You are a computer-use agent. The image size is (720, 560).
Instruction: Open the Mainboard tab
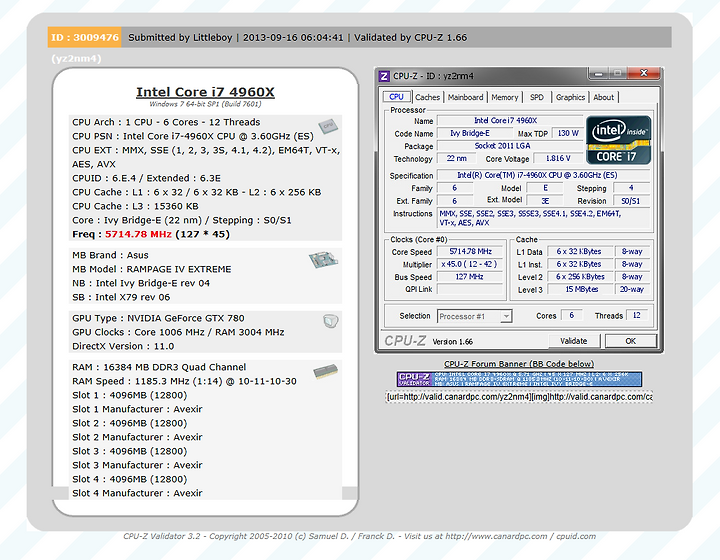tap(466, 97)
